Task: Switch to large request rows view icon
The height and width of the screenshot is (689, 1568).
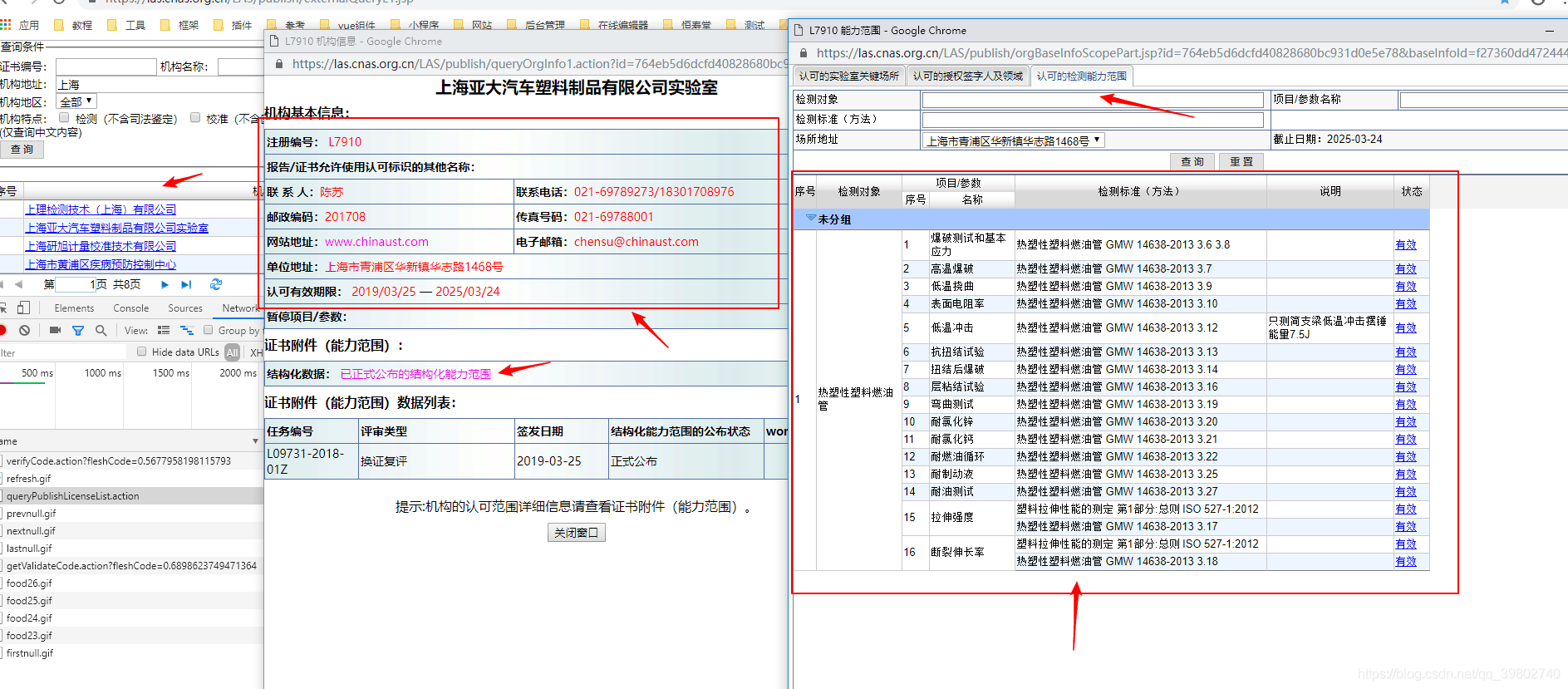Action: (x=164, y=330)
